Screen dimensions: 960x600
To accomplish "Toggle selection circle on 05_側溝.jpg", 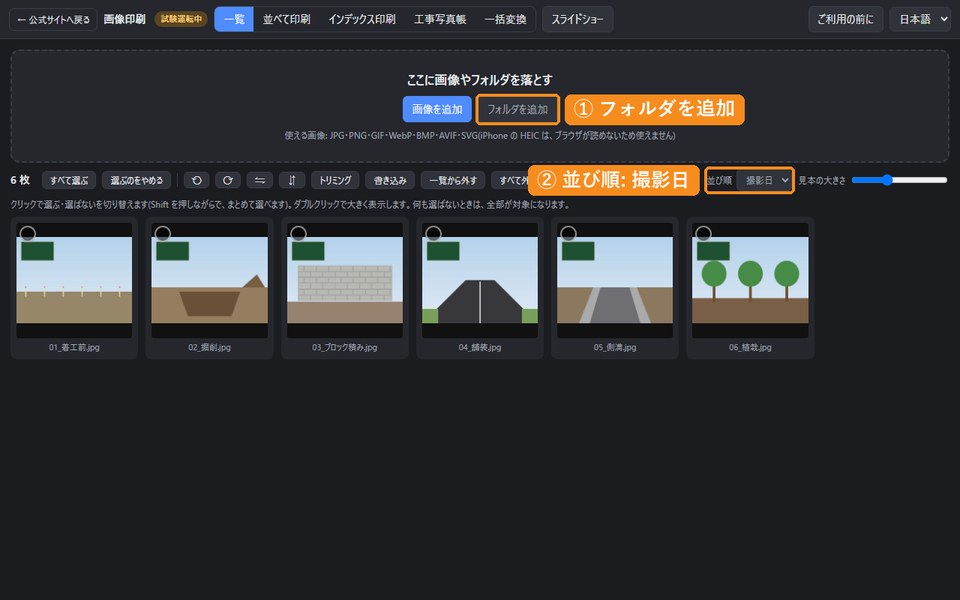I will point(568,233).
